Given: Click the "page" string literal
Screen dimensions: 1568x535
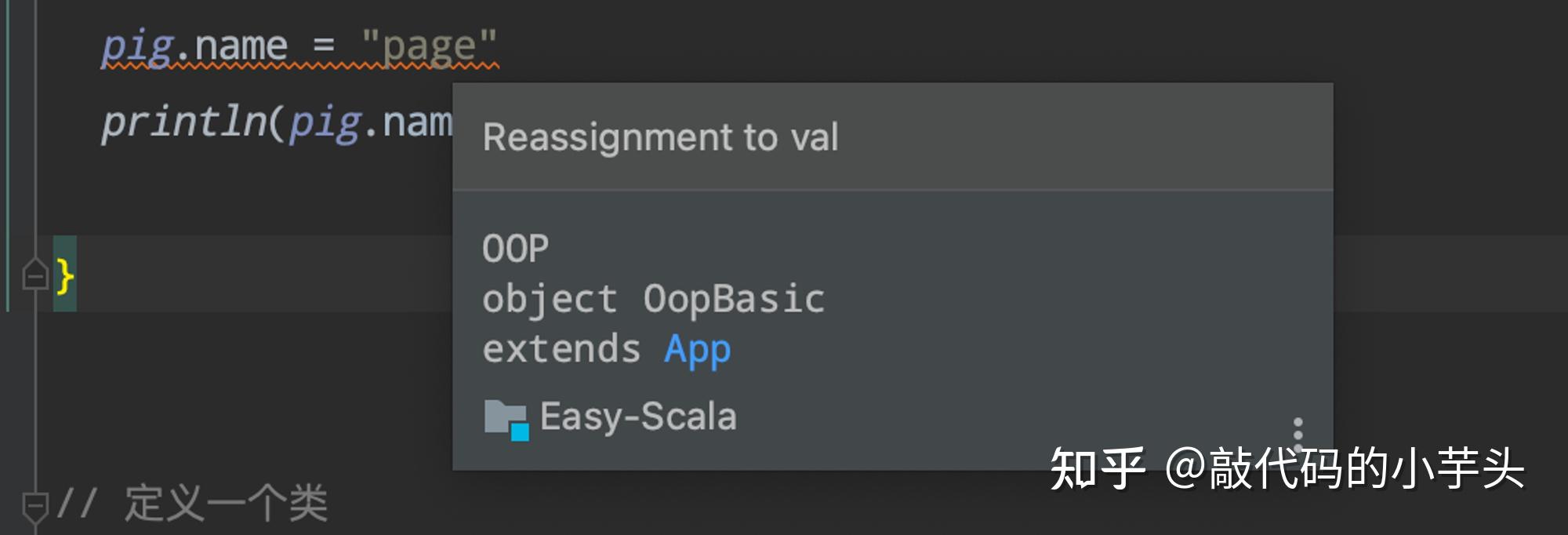Looking at the screenshot, I should pos(429,45).
